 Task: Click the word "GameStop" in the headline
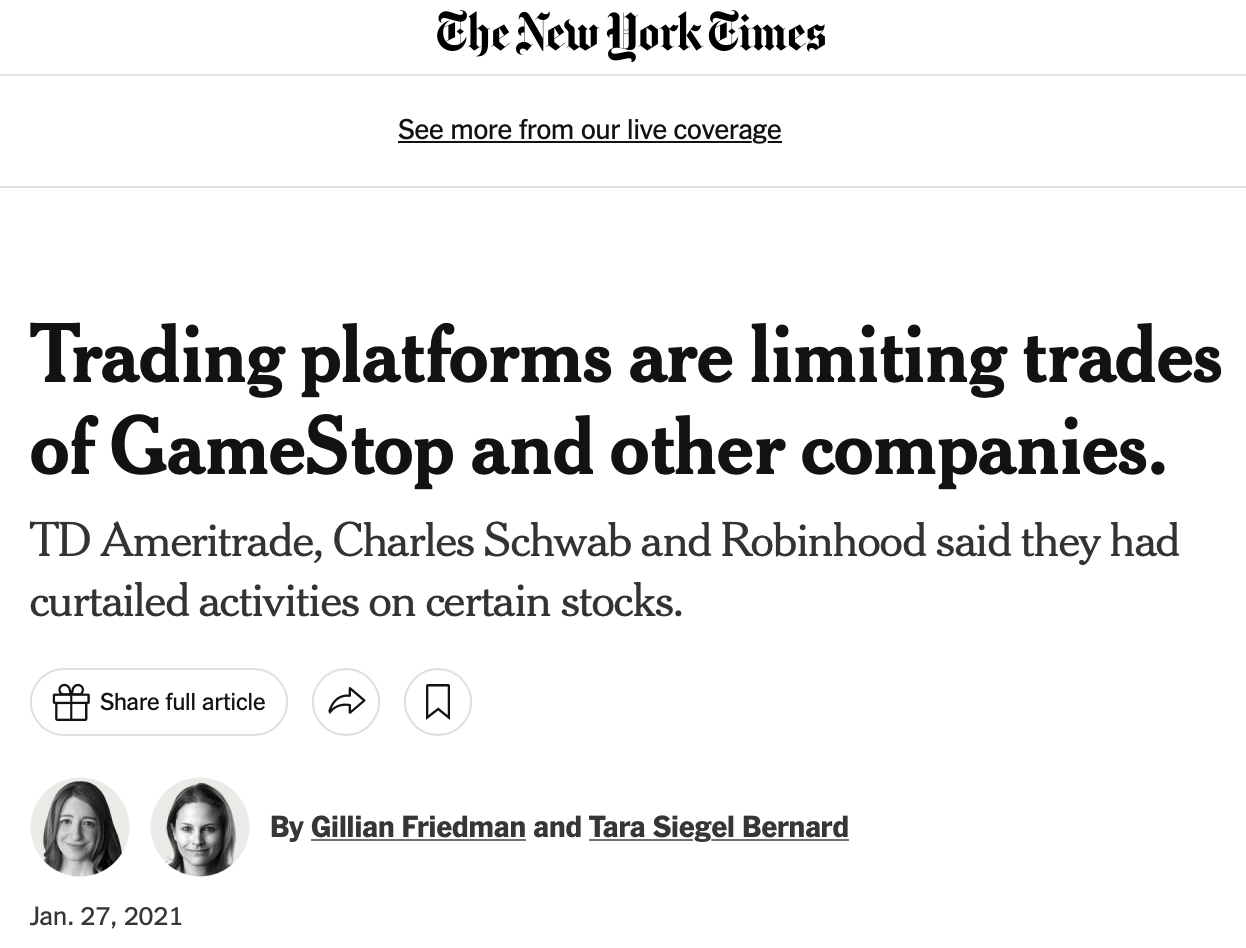click(285, 450)
